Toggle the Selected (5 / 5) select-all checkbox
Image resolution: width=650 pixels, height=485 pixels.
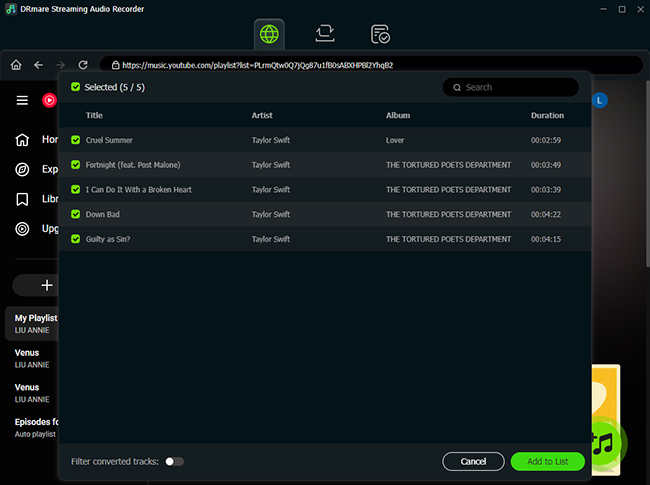(75, 87)
